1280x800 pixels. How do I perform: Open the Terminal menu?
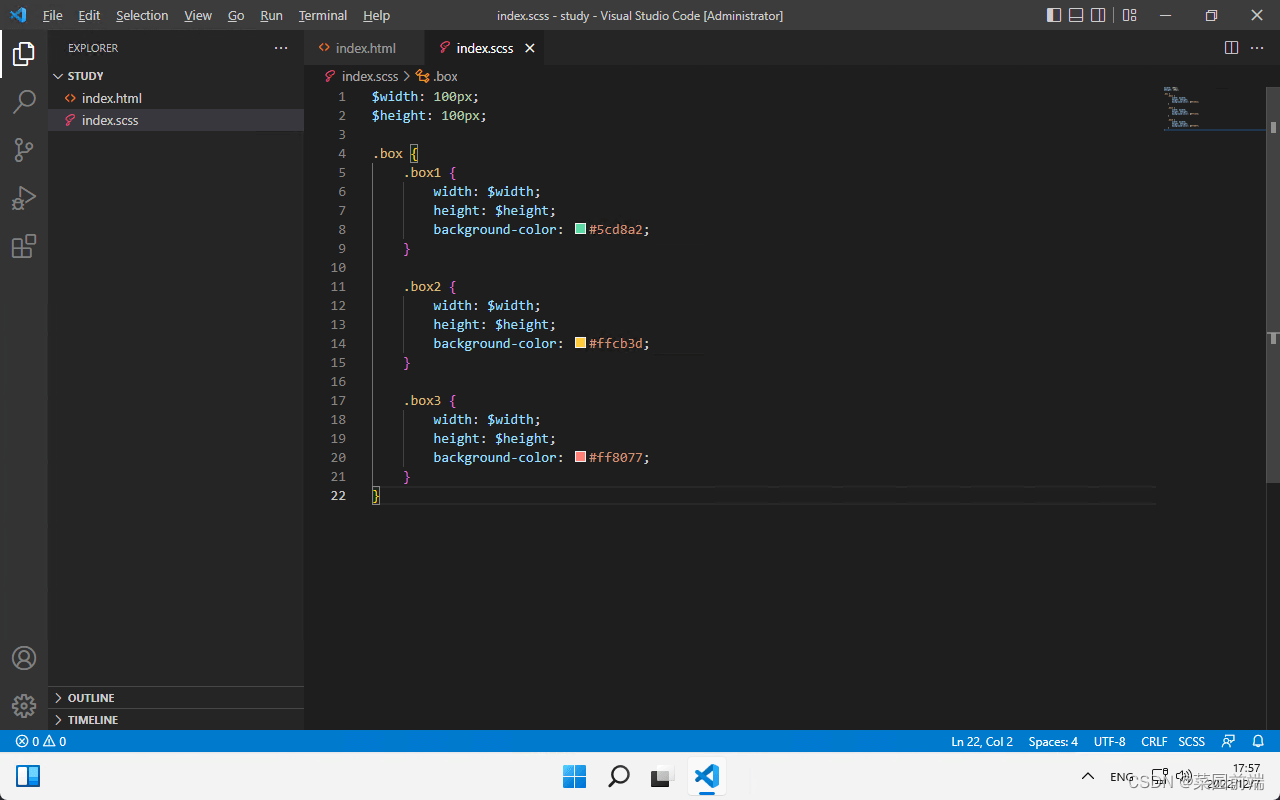pyautogui.click(x=323, y=15)
